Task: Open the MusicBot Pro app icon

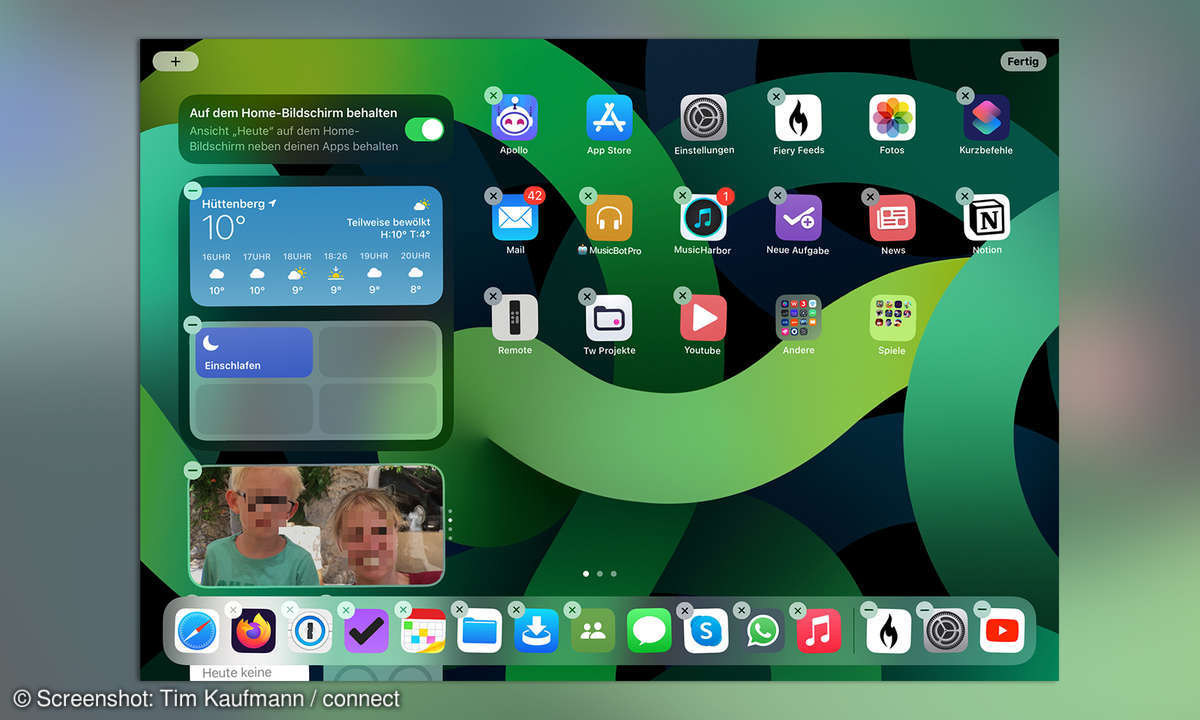Action: [x=609, y=218]
